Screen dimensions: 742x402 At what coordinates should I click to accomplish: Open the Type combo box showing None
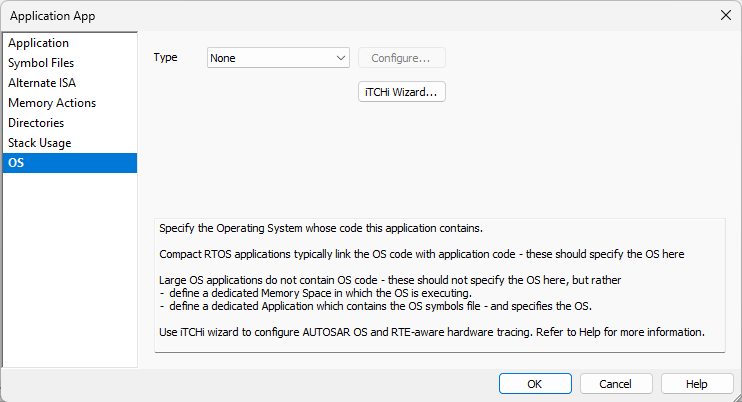point(270,58)
